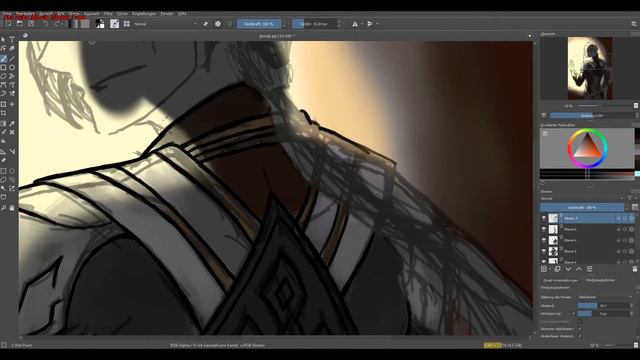Open the layer filter funnel menu
Image resolution: width=640 pixels, height=360 pixels.
(x=630, y=199)
